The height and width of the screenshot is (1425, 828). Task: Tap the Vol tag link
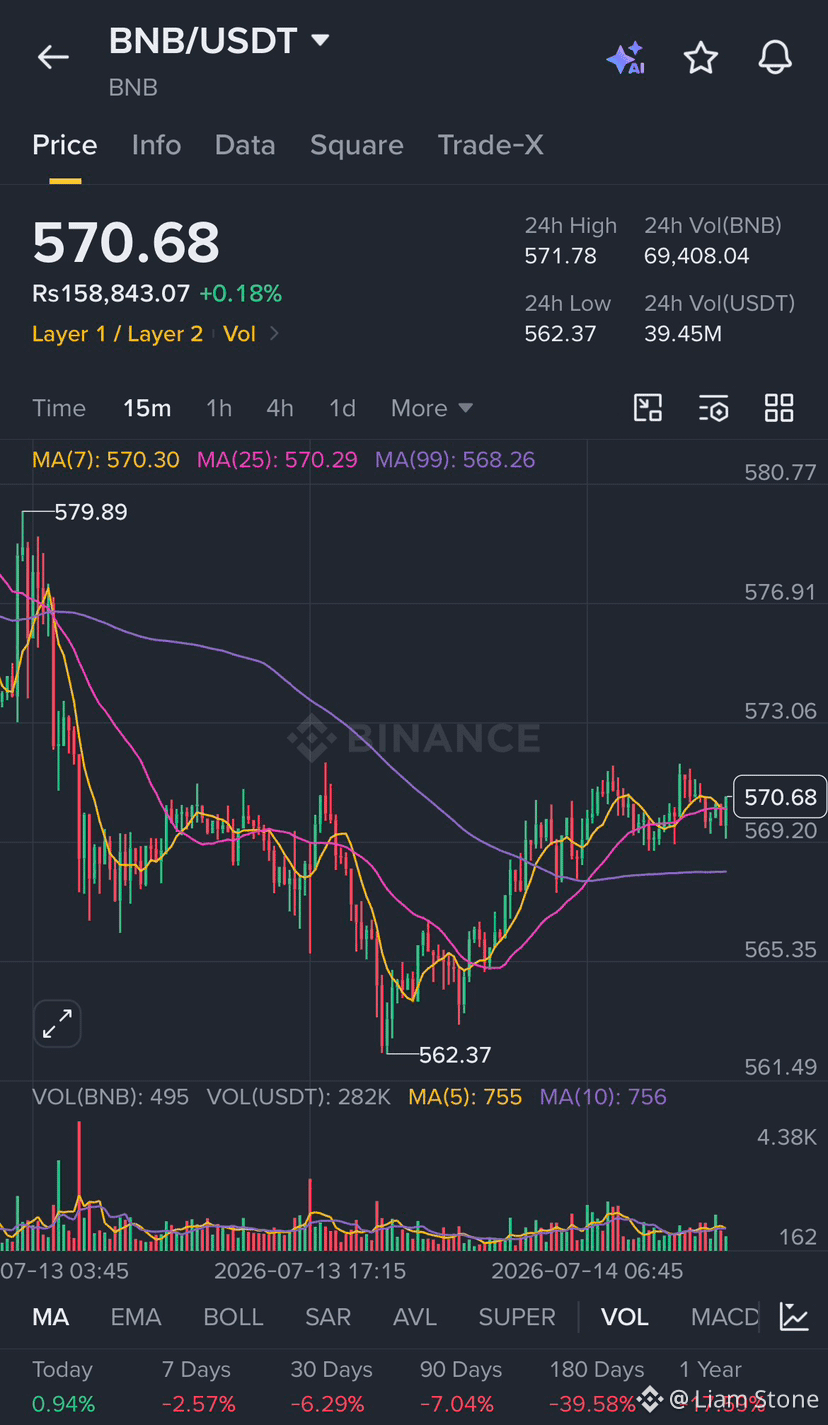click(240, 334)
